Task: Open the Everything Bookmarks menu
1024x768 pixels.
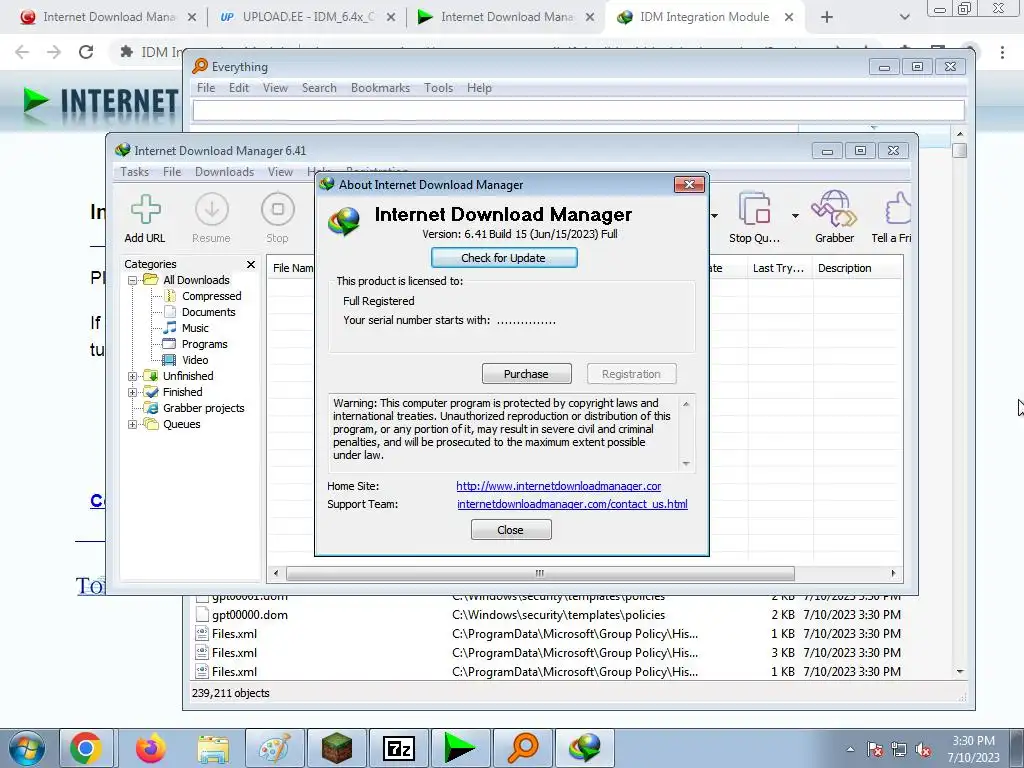Action: pyautogui.click(x=380, y=88)
